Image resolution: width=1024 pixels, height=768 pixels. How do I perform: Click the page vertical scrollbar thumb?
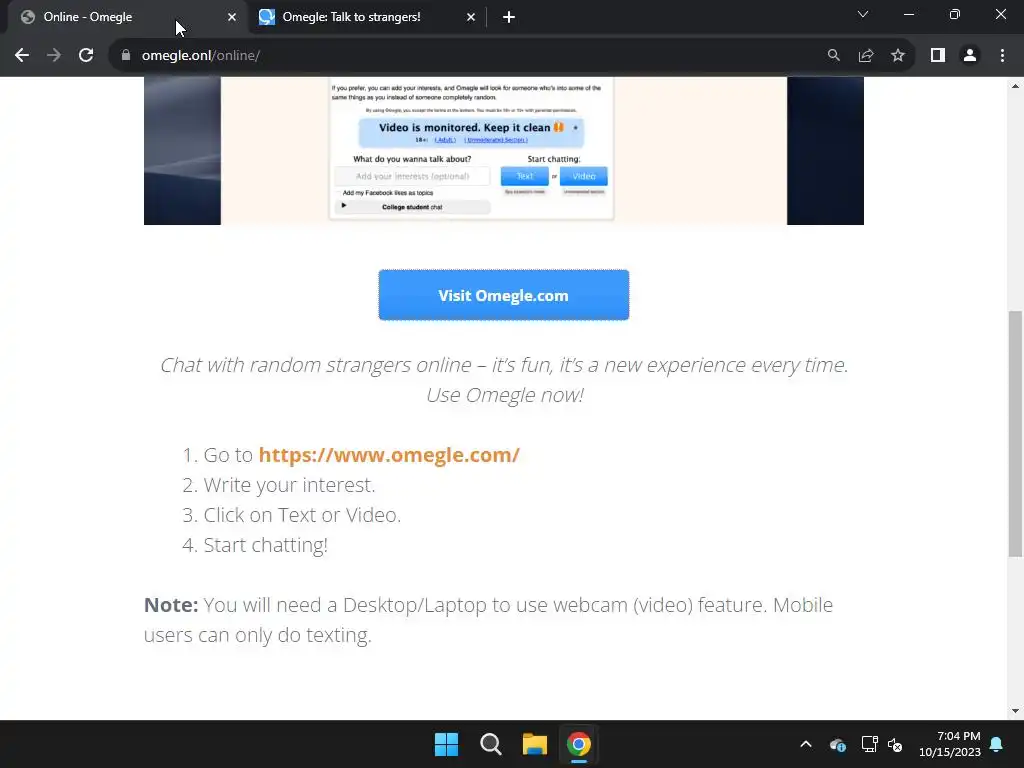coord(1015,434)
